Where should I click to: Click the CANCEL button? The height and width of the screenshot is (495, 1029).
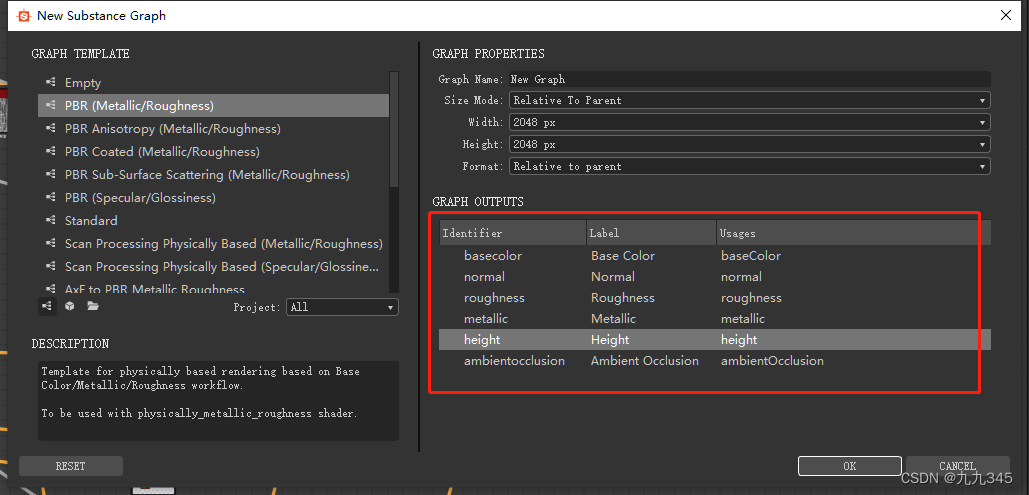pyautogui.click(x=957, y=466)
